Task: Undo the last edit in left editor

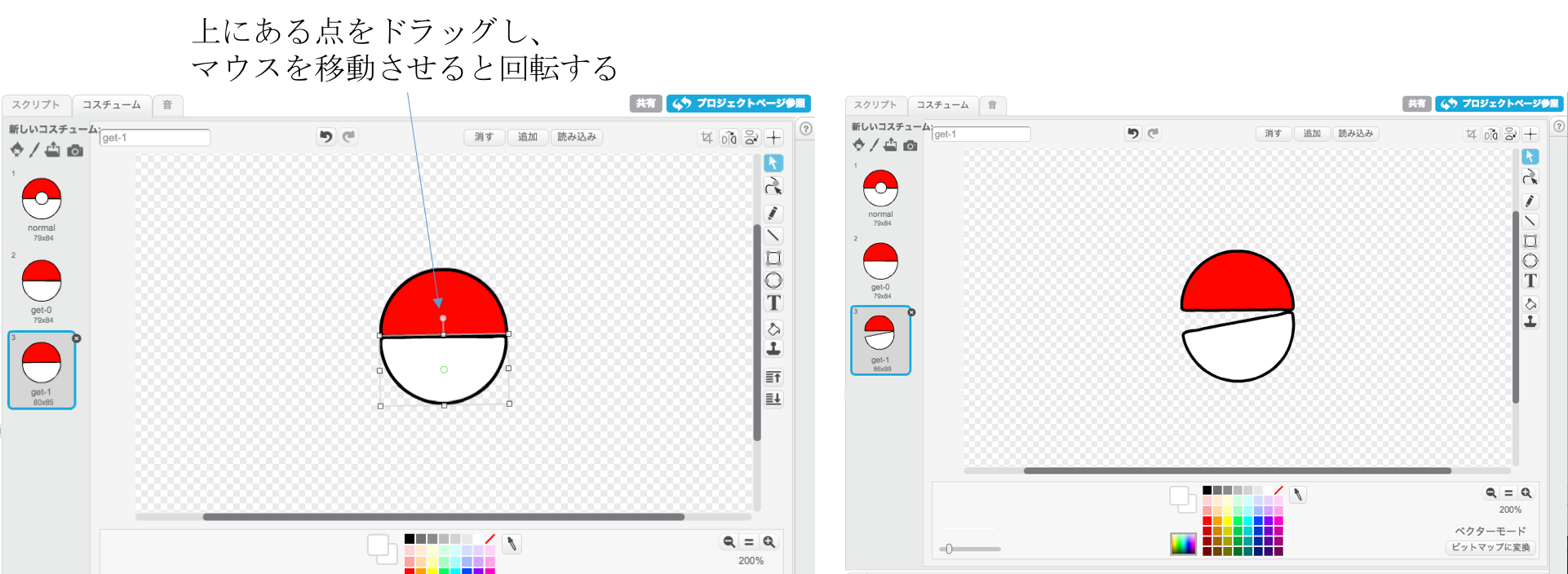Action: 326,137
